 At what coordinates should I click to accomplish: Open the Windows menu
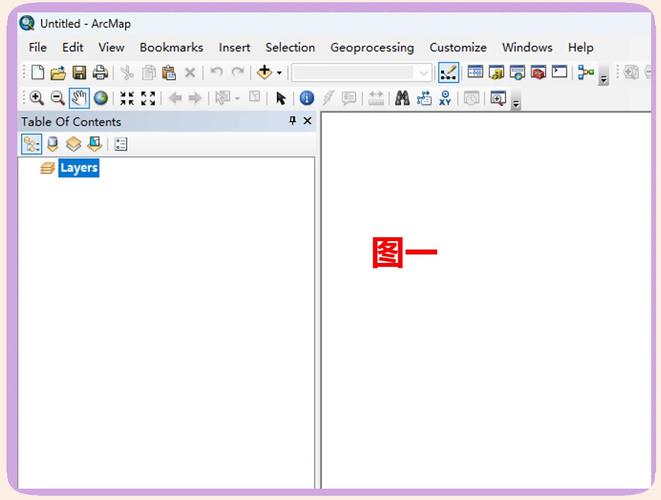[x=527, y=48]
